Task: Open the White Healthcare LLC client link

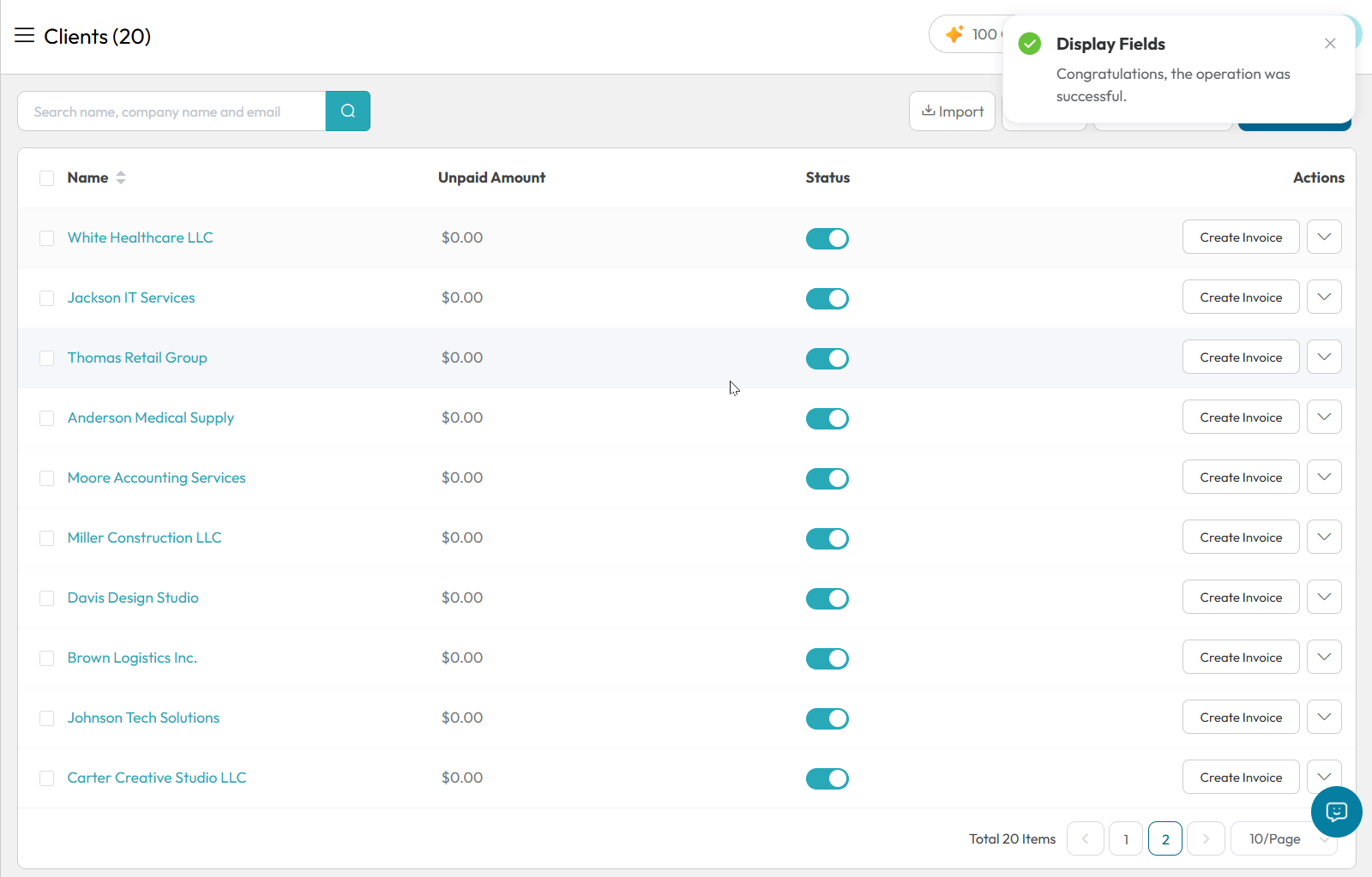Action: pyautogui.click(x=141, y=237)
